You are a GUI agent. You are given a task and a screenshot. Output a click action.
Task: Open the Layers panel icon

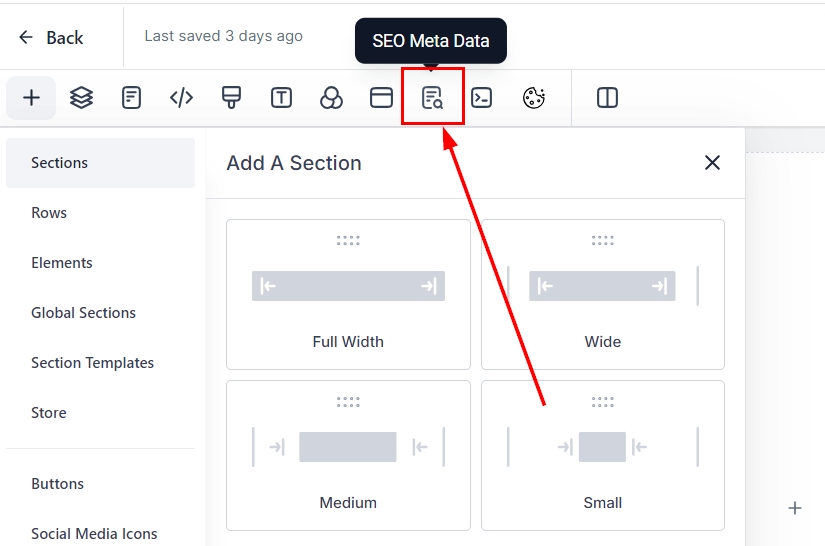81,97
